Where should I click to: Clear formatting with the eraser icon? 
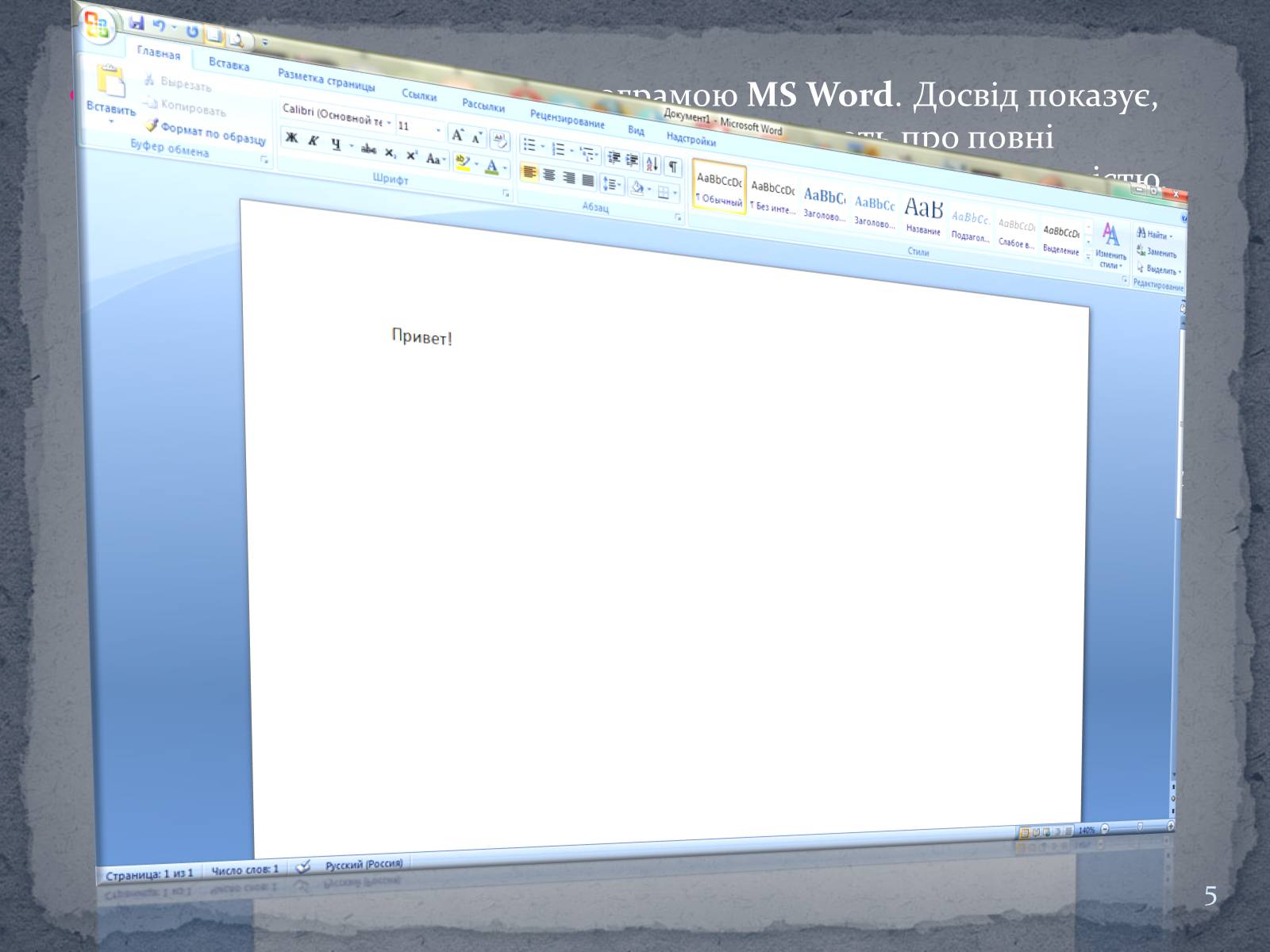499,140
